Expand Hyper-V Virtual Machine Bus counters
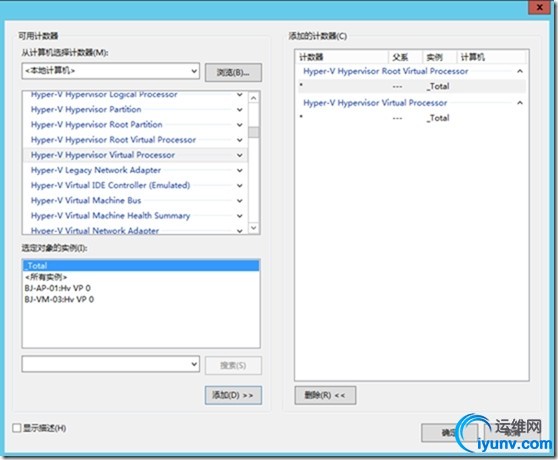 239,201
